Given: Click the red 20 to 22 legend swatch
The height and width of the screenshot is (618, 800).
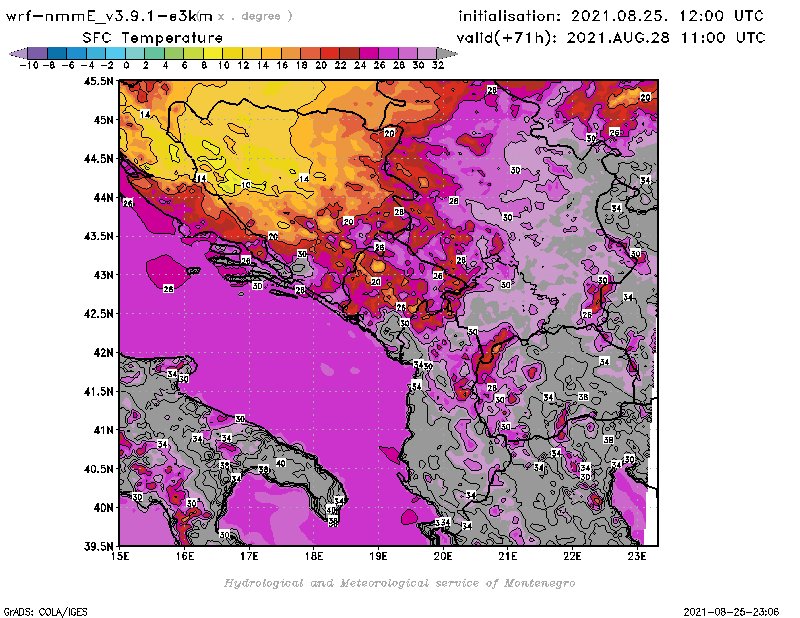Looking at the screenshot, I should coord(330,53).
